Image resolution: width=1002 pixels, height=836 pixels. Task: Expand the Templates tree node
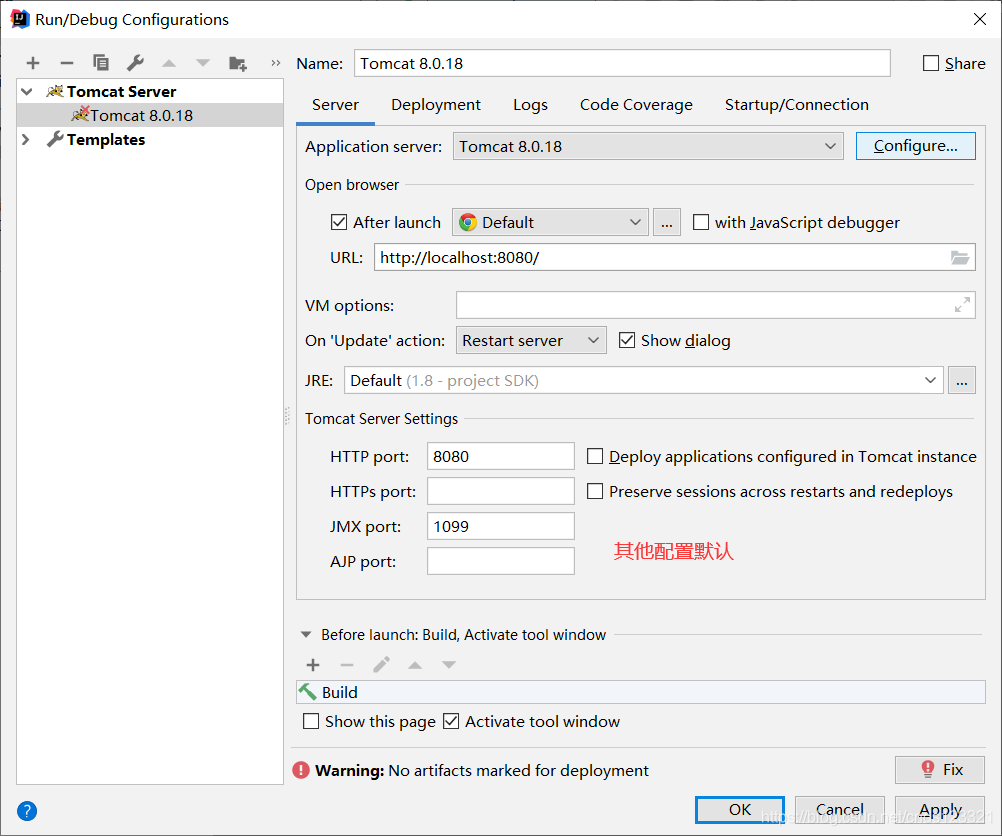click(26, 139)
